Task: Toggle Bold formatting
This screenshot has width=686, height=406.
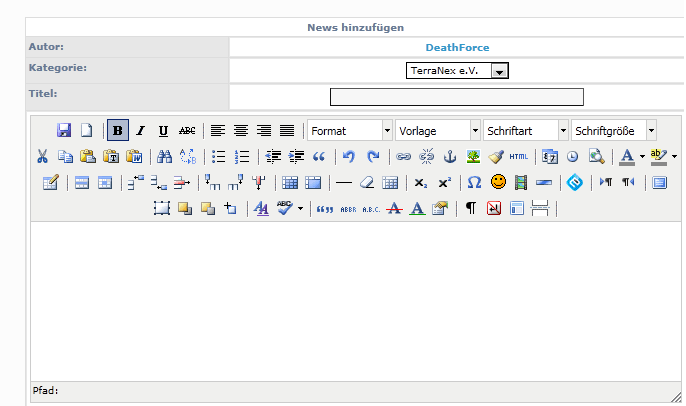Action: click(118, 130)
